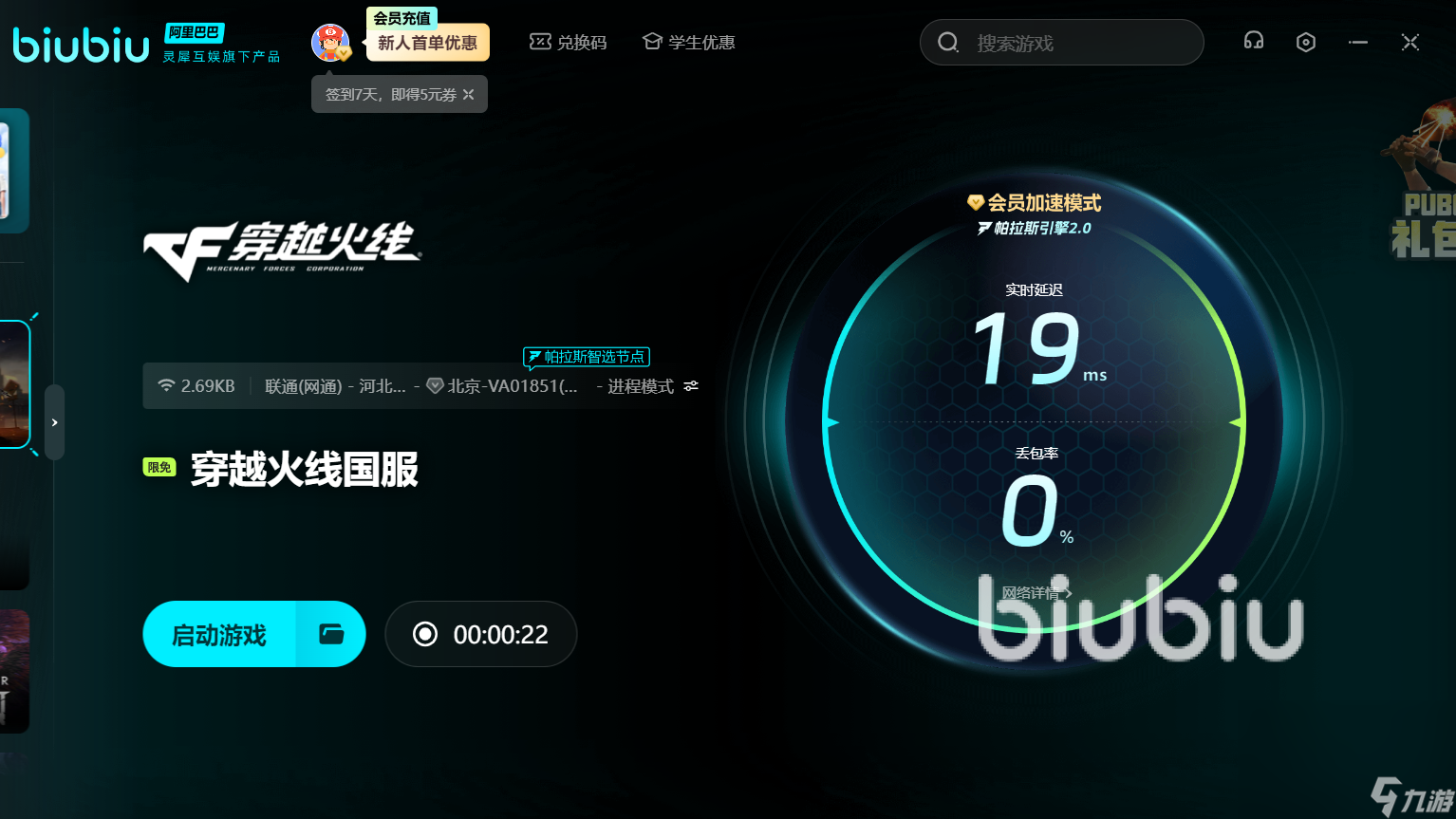Open settings hexagon icon

click(1306, 42)
